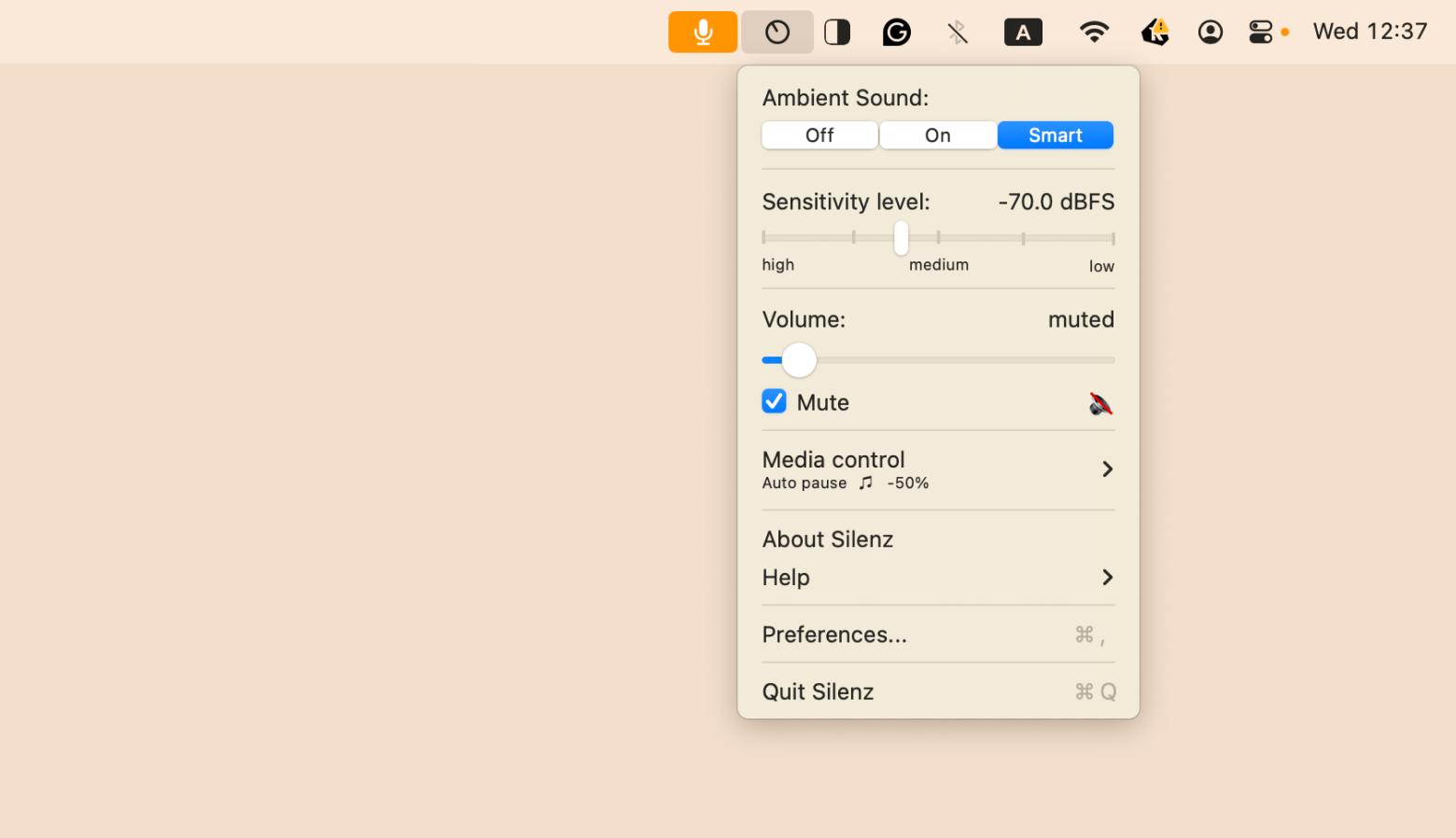Click the Silenz gauge icon in menu bar
Viewport: 1456px width, 838px height.
point(777,33)
